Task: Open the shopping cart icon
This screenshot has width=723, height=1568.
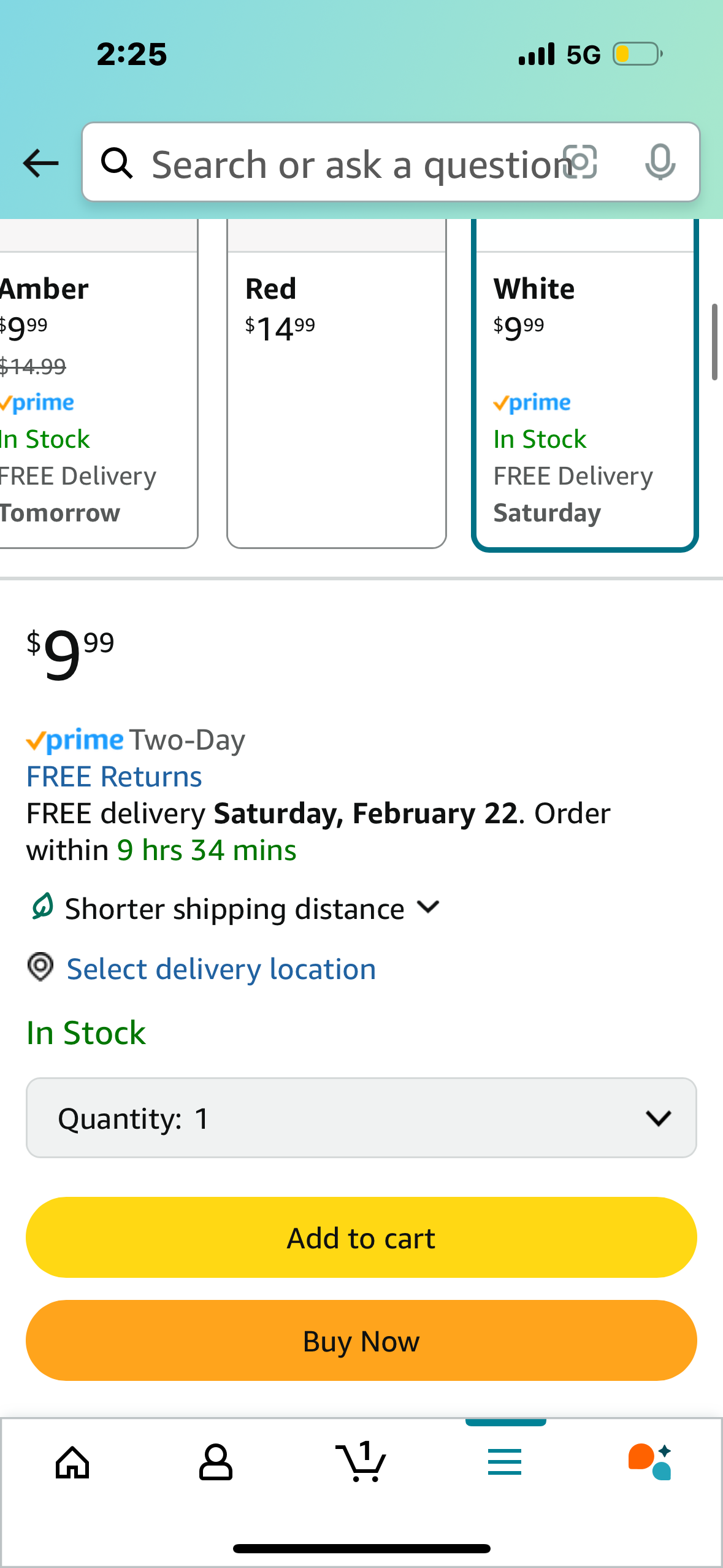Action: 361,1462
